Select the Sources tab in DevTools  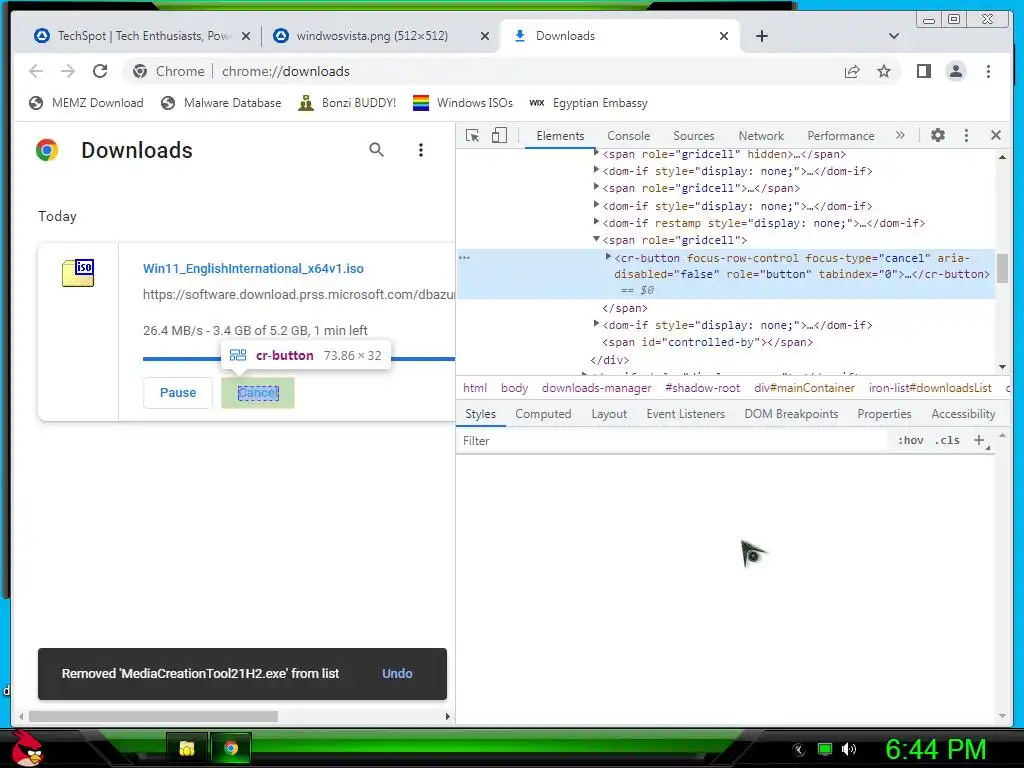click(x=694, y=136)
